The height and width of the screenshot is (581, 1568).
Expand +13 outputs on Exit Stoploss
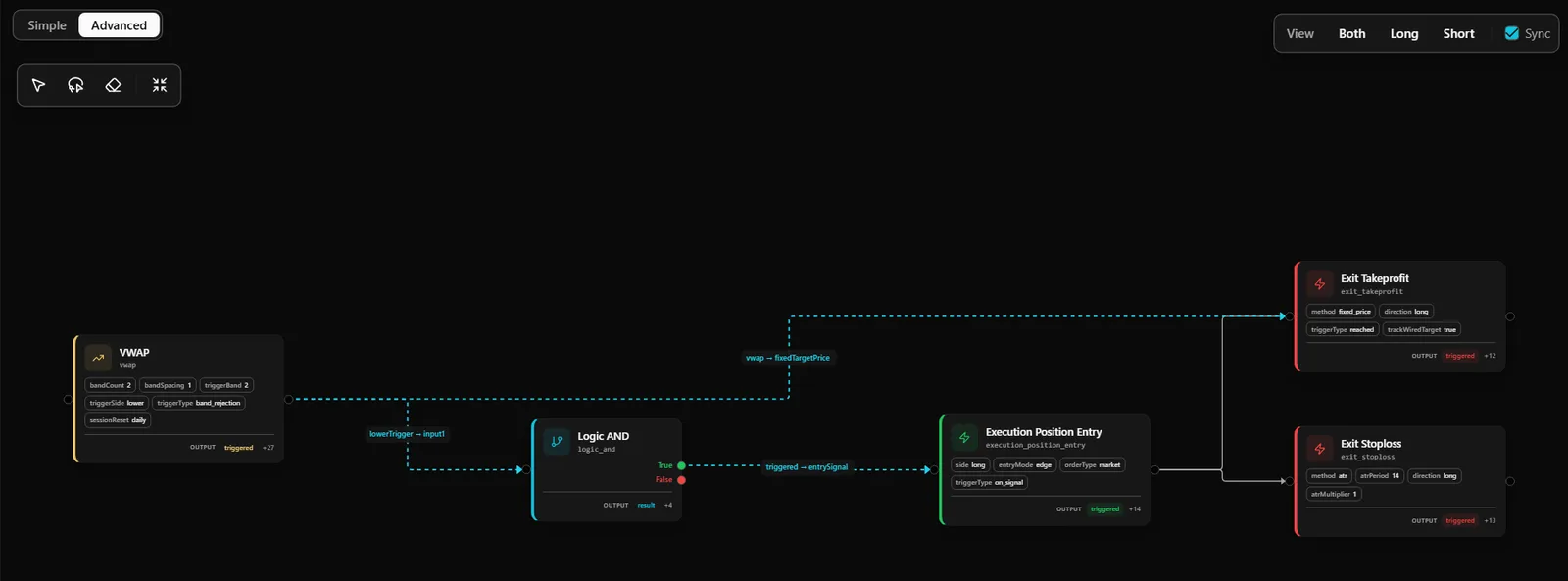[1490, 521]
